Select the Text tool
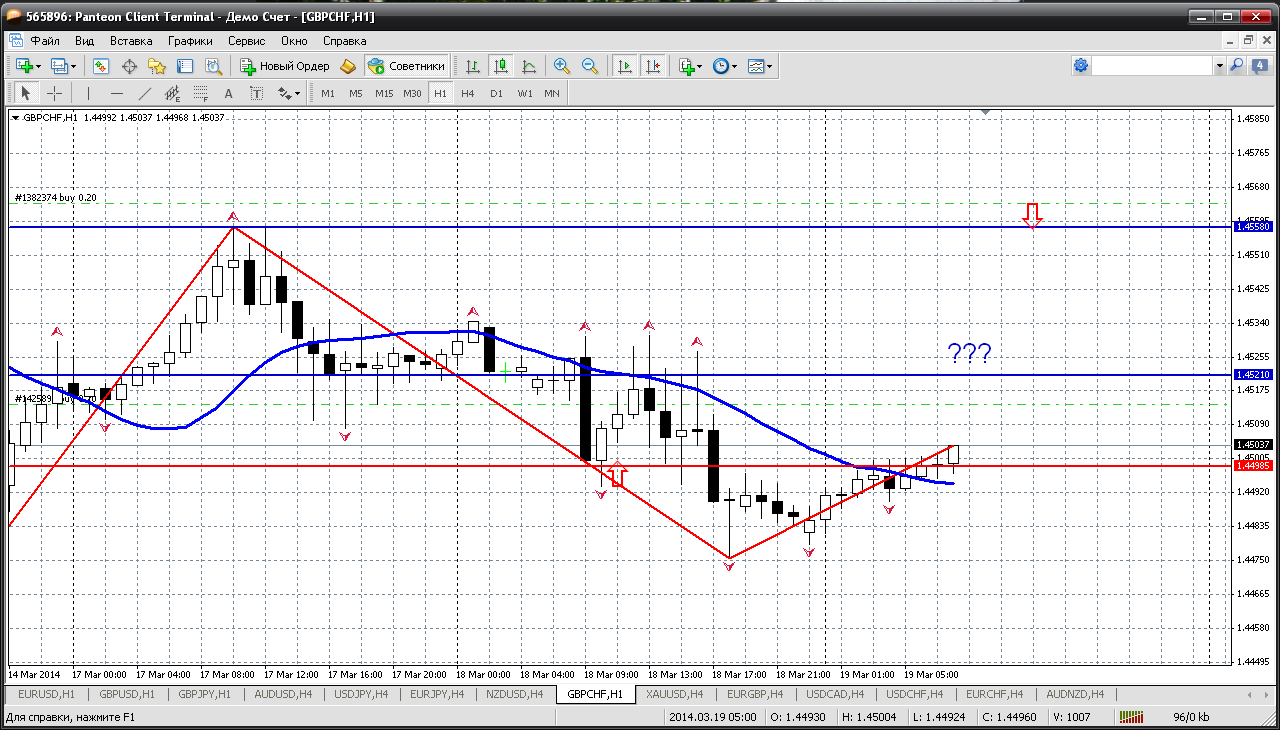This screenshot has width=1280, height=730. tap(228, 93)
